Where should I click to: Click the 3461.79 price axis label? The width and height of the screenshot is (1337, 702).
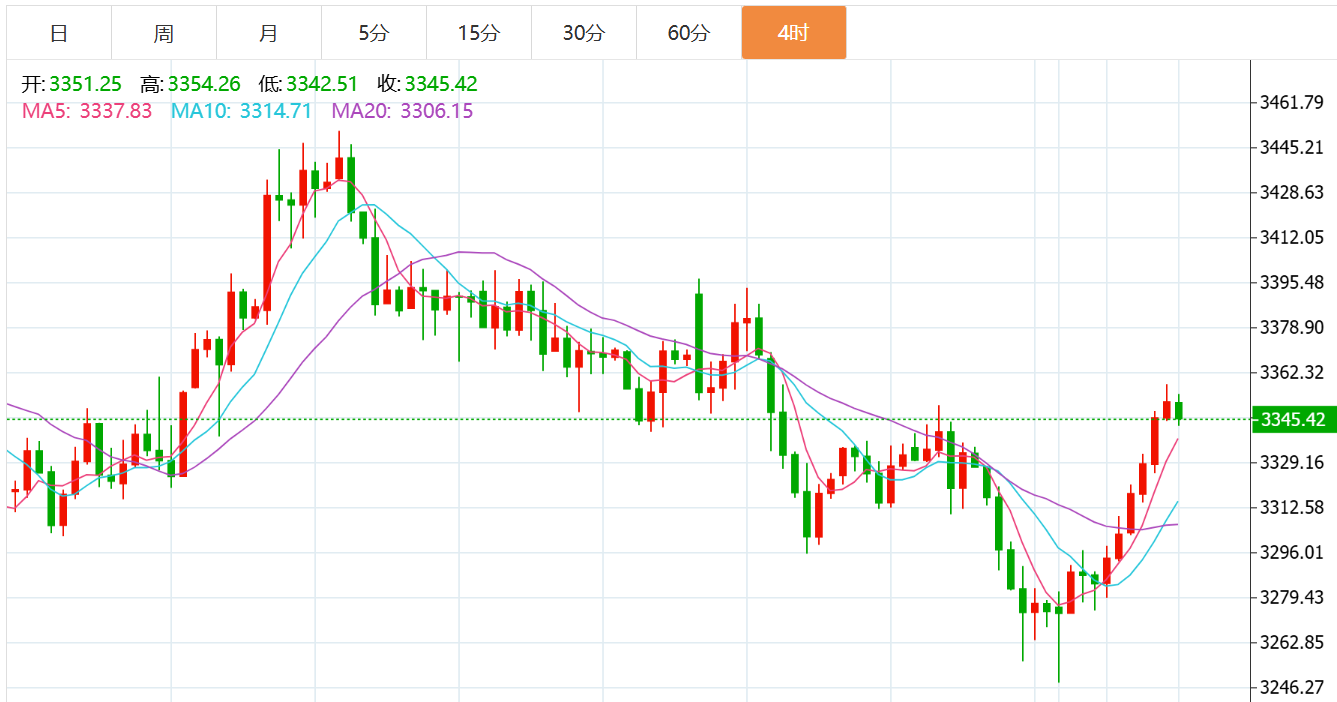[x=1293, y=102]
